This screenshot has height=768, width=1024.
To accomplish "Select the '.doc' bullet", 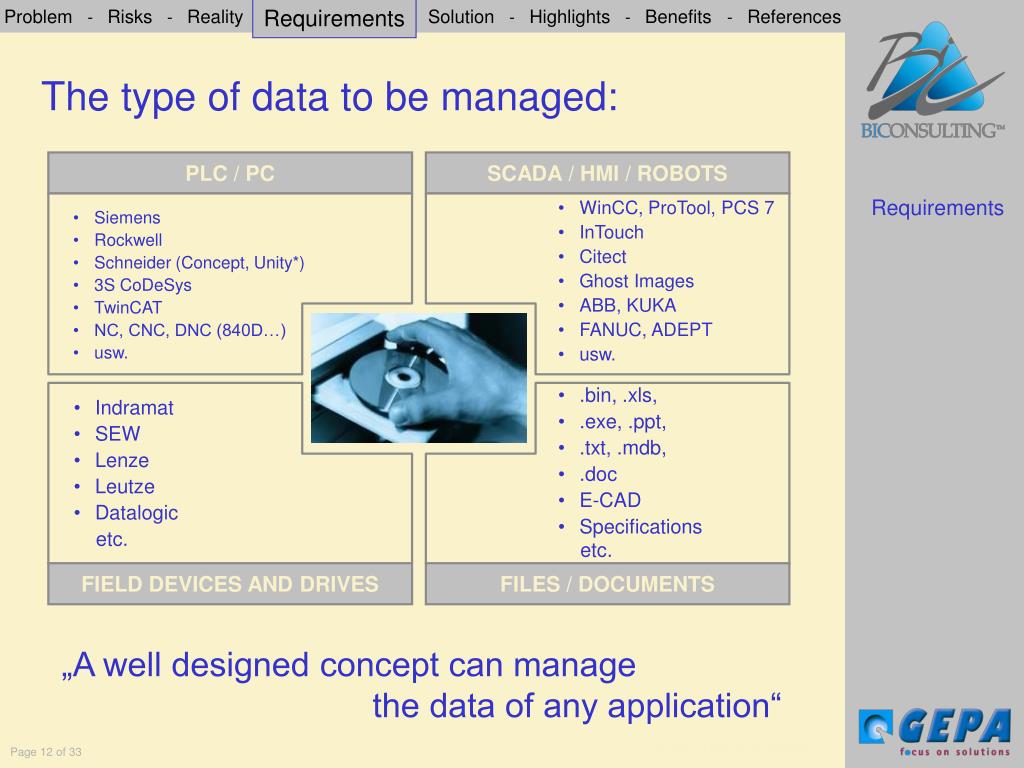I will (598, 474).
